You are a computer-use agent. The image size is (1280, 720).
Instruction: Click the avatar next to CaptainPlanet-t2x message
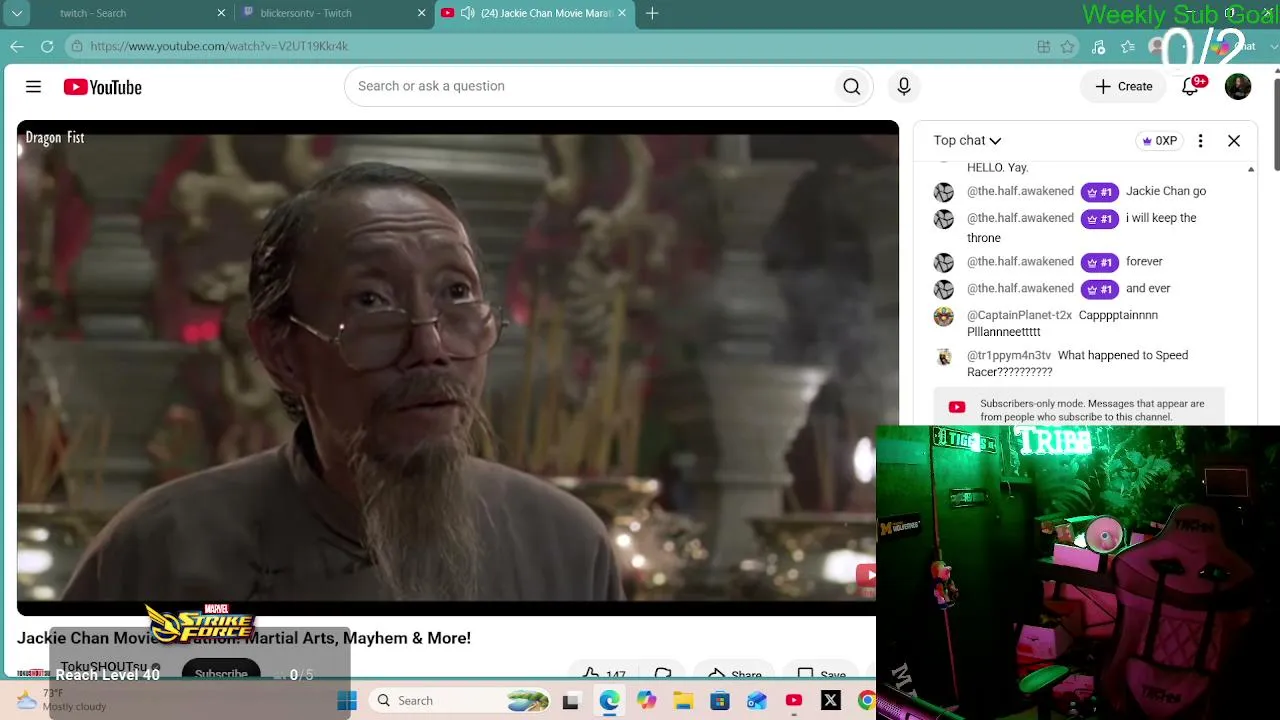coord(944,317)
